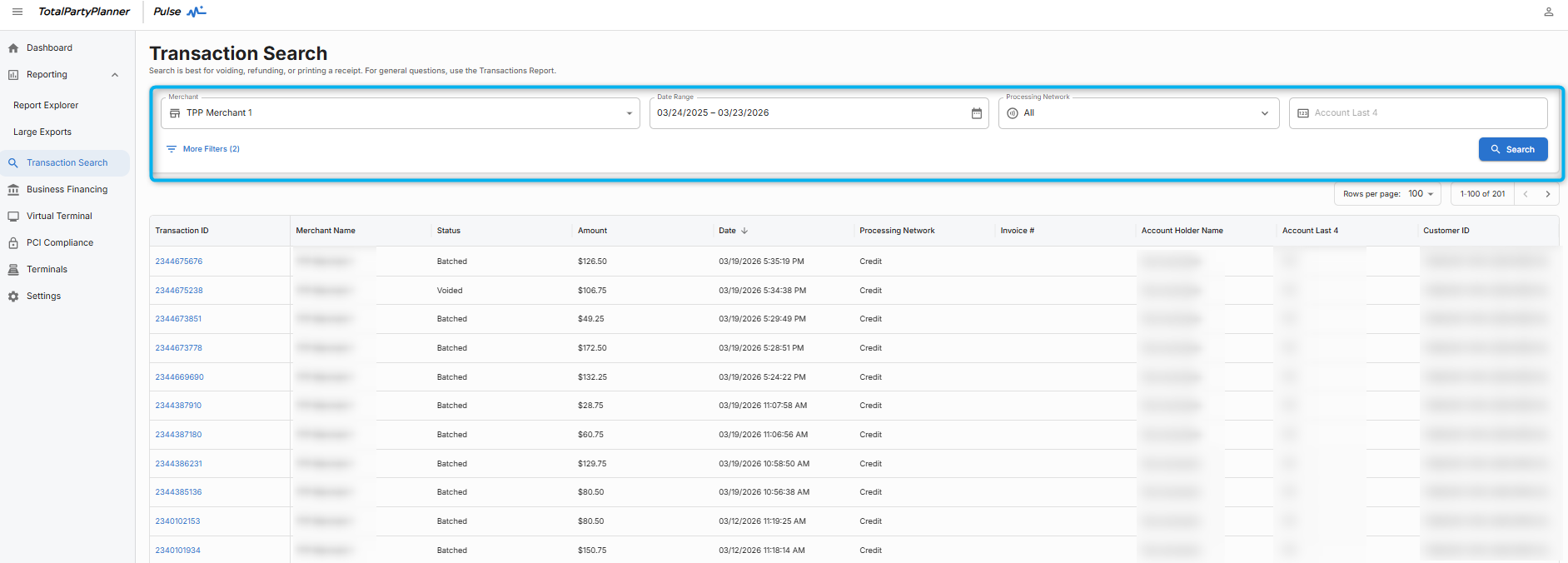Screen dimensions: 1568x563
Task: Click the user account profile icon
Action: tap(1548, 12)
